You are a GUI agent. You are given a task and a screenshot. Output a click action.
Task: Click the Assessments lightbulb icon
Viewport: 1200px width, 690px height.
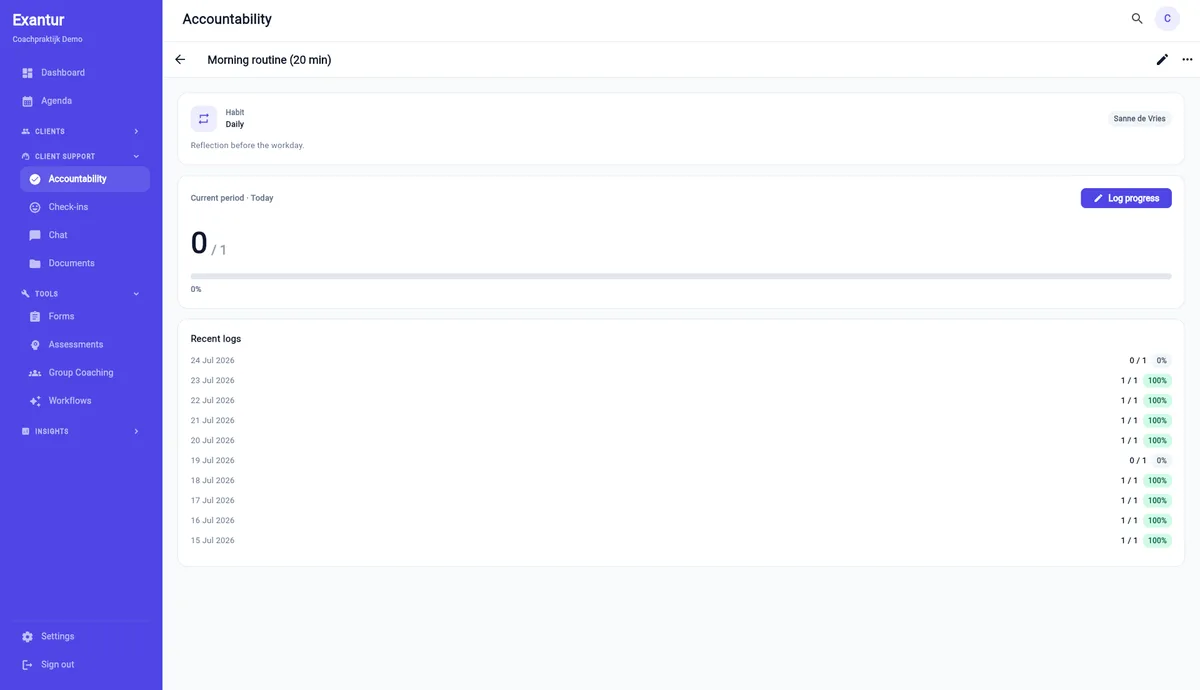pyautogui.click(x=35, y=344)
